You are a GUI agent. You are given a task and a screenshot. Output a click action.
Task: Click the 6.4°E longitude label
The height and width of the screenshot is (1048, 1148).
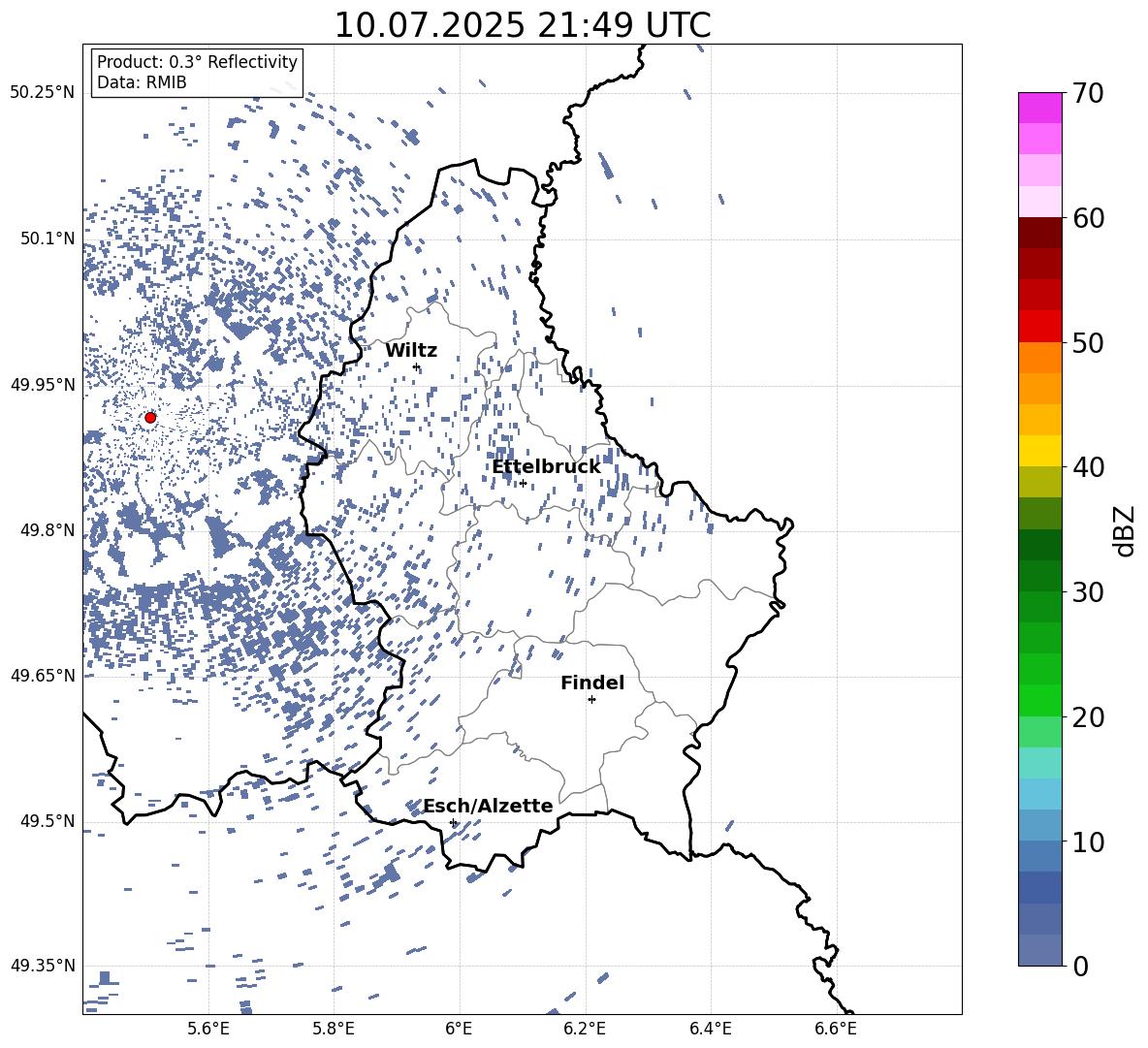710,1029
